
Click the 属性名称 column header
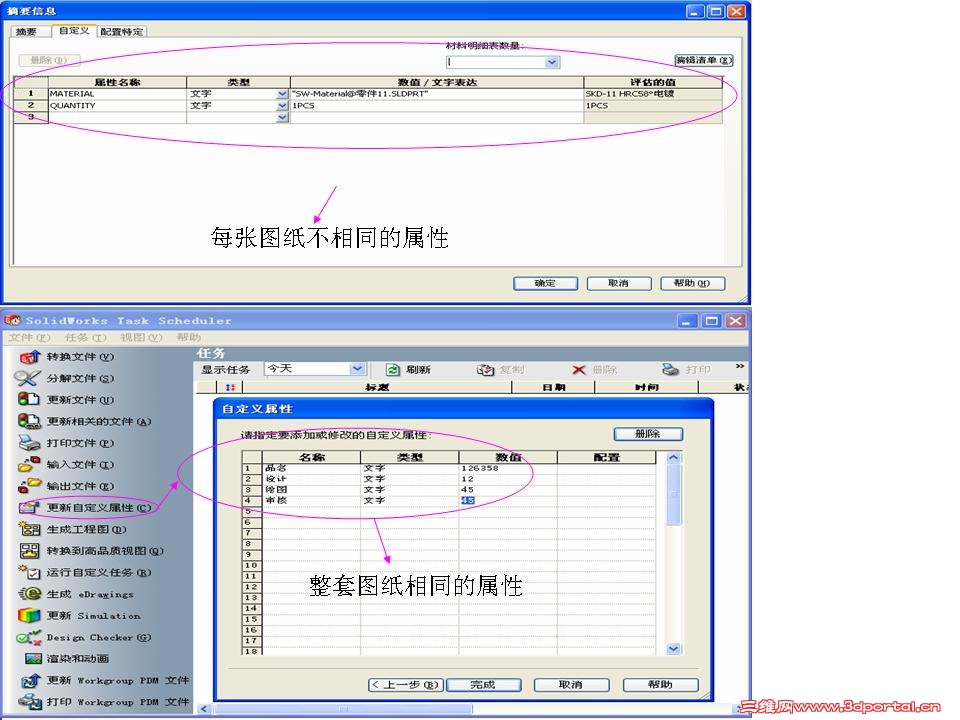[117, 82]
